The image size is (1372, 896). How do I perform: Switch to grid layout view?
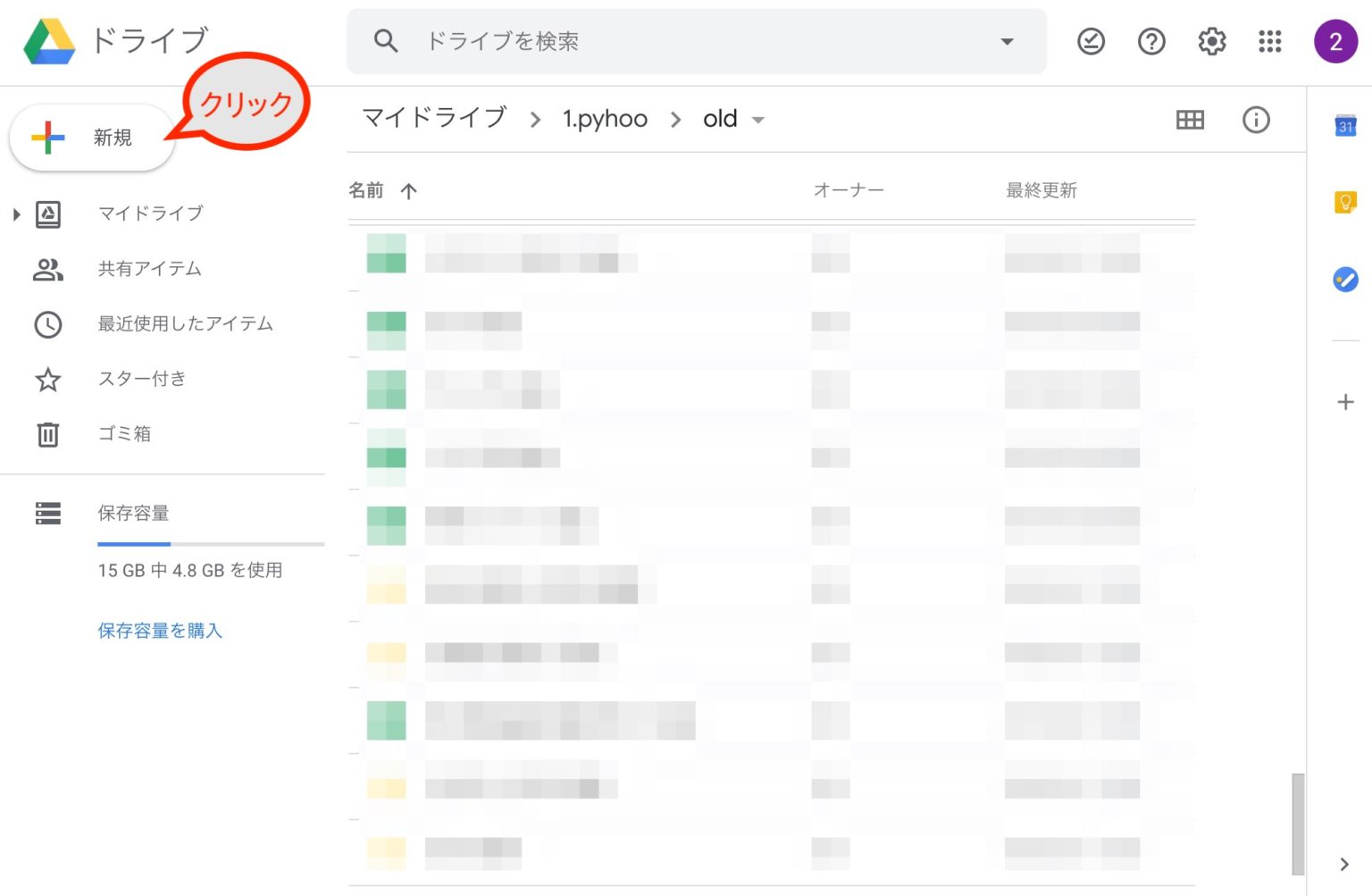pyautogui.click(x=1190, y=120)
